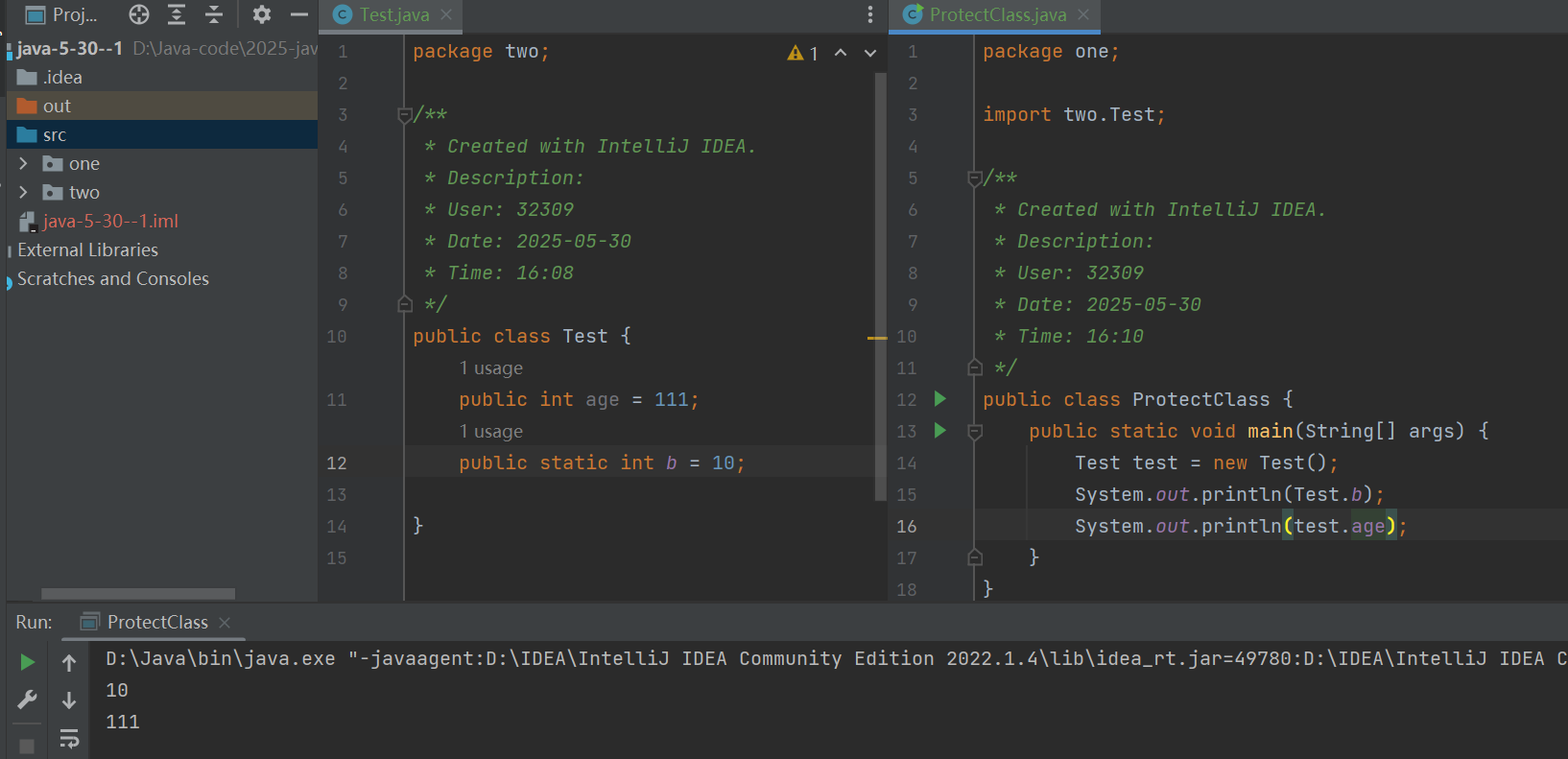
Task: Jump to previous highlighted problem arrow
Action: [841, 53]
